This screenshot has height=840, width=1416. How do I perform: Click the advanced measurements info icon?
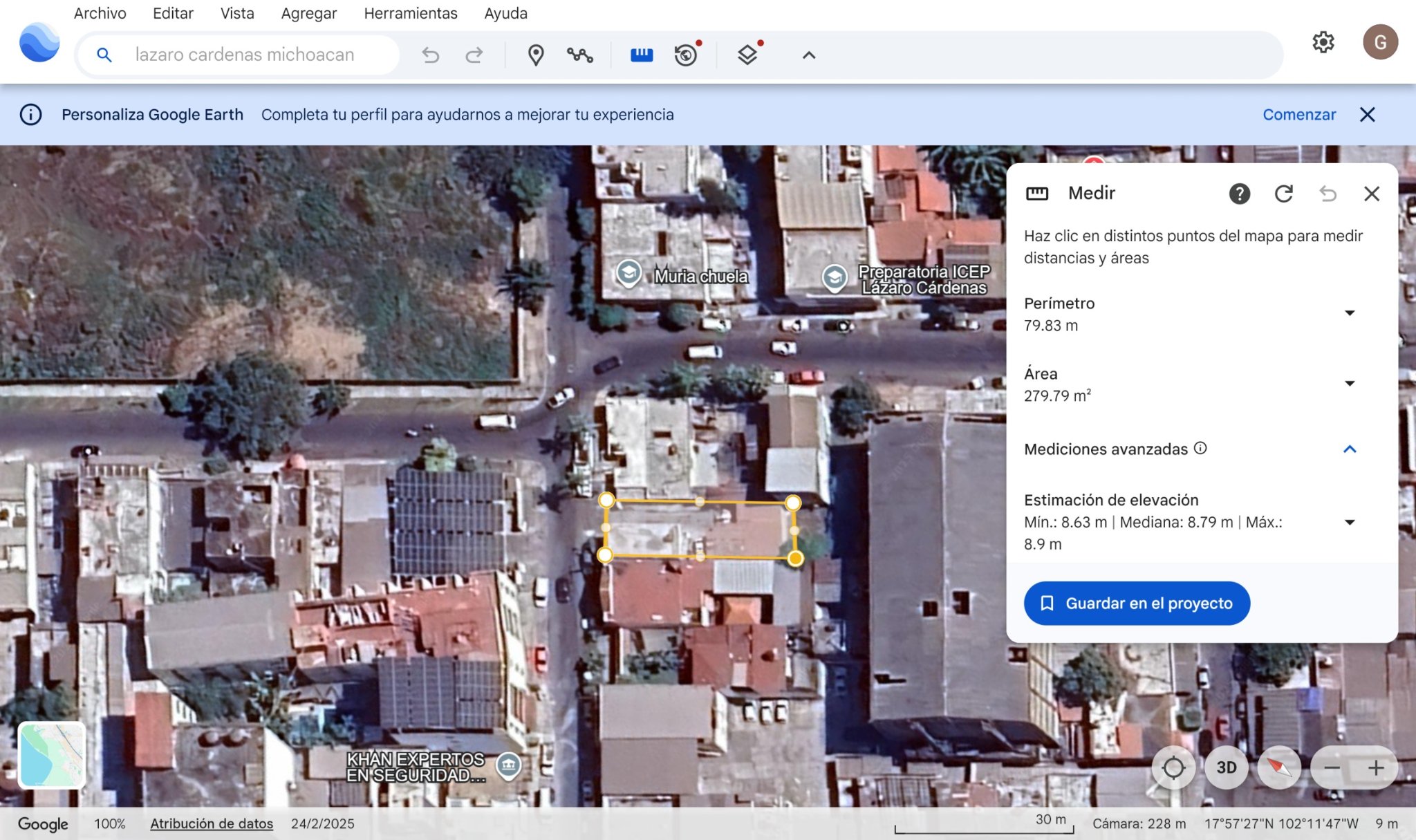click(x=1201, y=448)
